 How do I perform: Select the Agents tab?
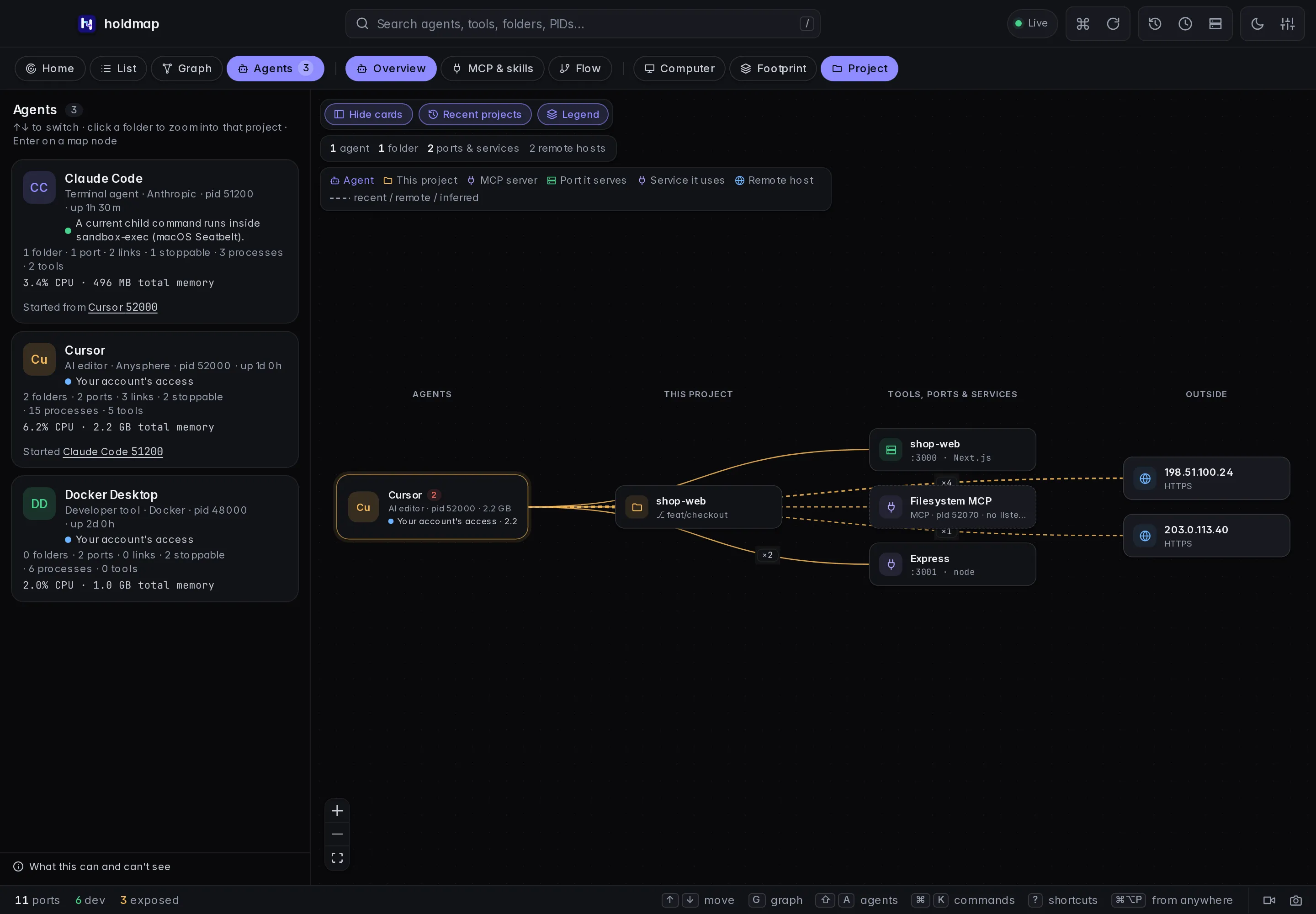point(275,68)
